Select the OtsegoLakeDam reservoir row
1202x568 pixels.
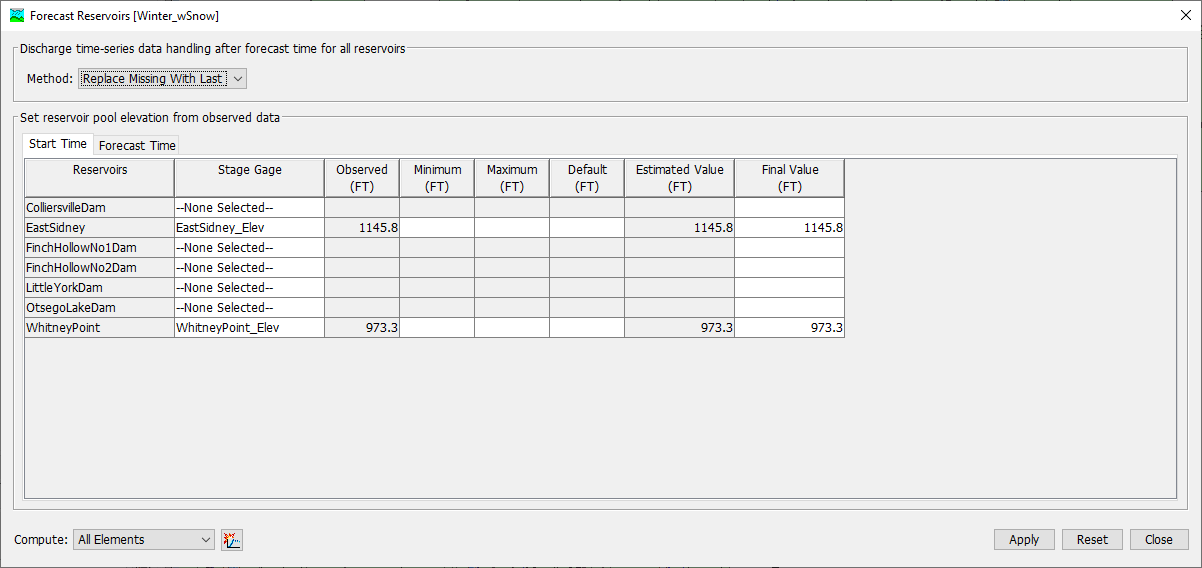pos(99,308)
